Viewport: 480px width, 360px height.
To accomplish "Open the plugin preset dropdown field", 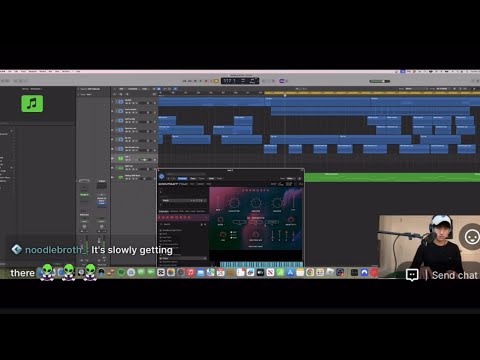I will tap(186, 174).
